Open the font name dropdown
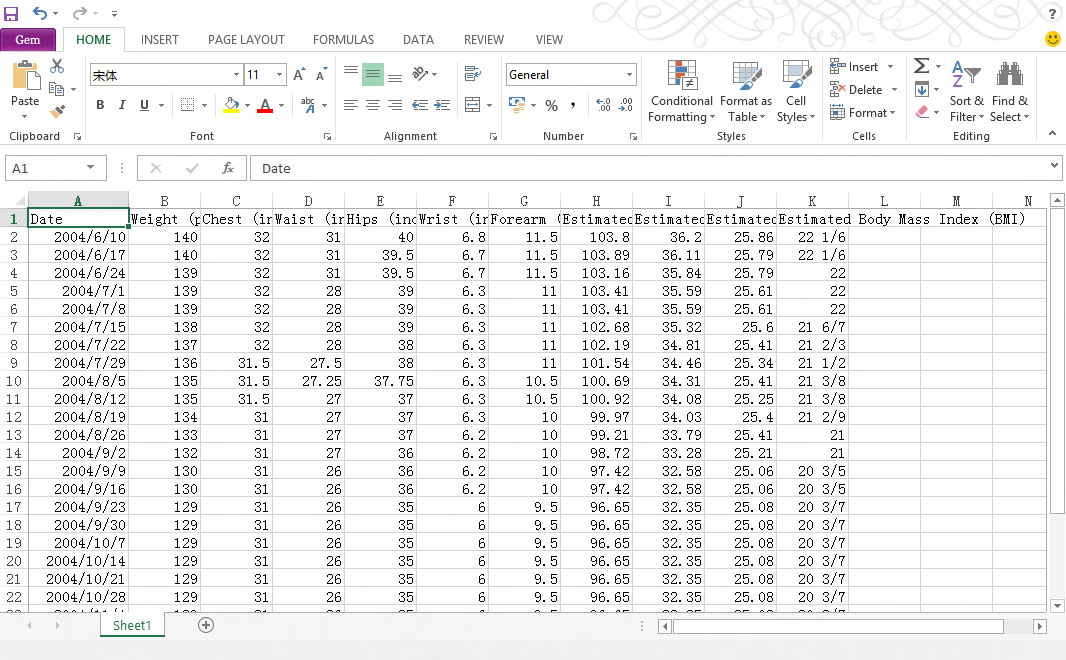Screen dimensions: 1066x660 (x=237, y=75)
